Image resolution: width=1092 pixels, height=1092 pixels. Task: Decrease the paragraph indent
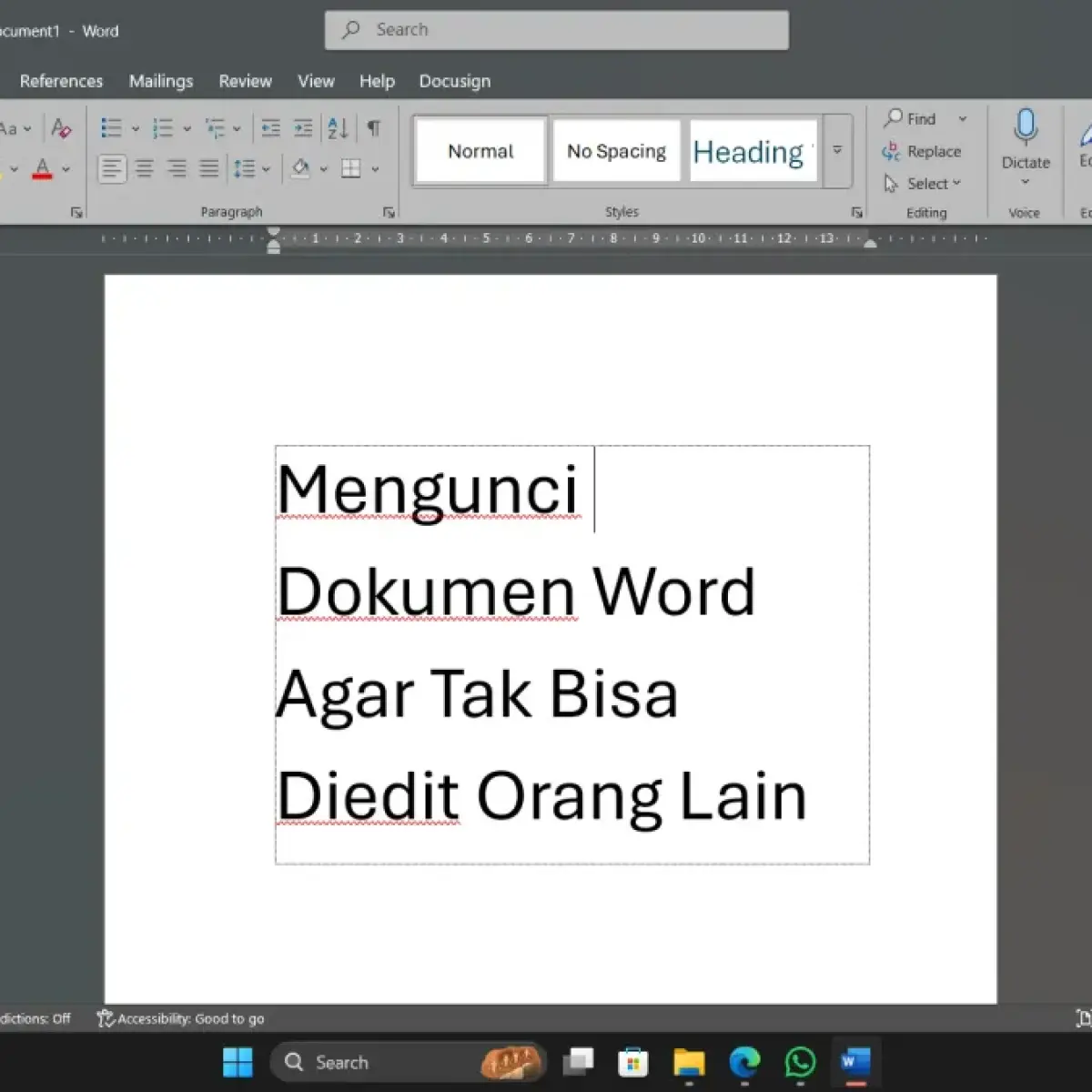[x=270, y=128]
